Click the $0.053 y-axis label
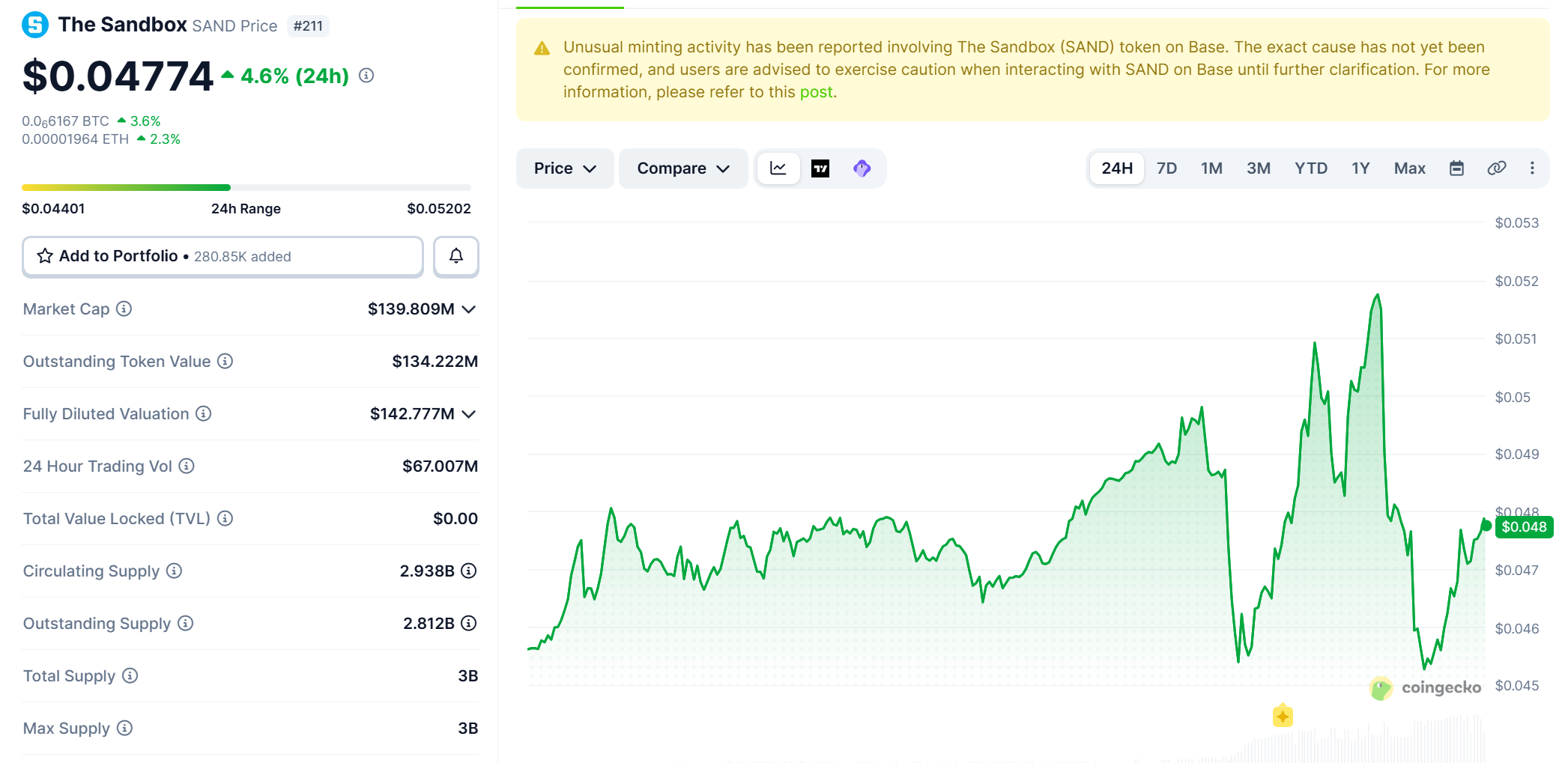This screenshot has width=1568, height=763. 1516,223
